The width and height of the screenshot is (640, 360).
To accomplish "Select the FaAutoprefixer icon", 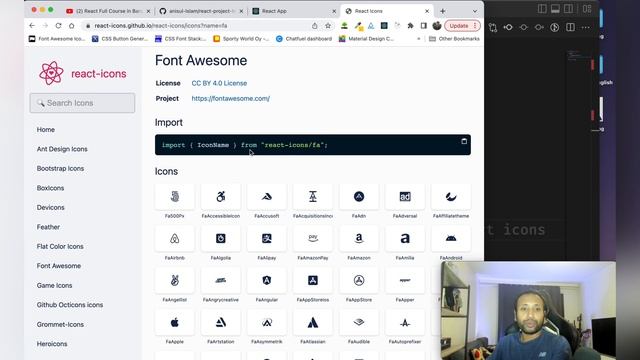I will coord(405,323).
